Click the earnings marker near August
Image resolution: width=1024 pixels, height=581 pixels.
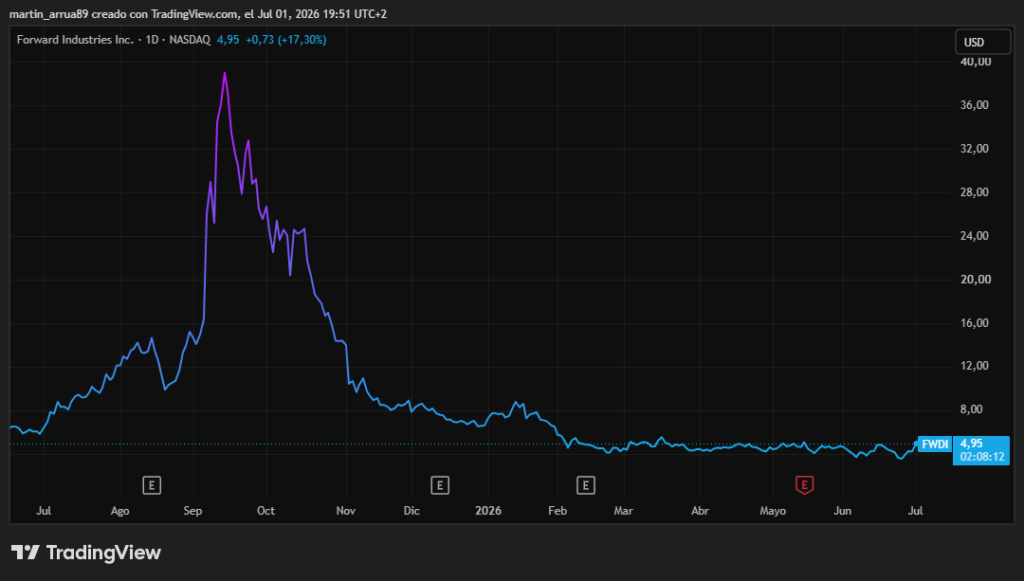[x=152, y=486]
